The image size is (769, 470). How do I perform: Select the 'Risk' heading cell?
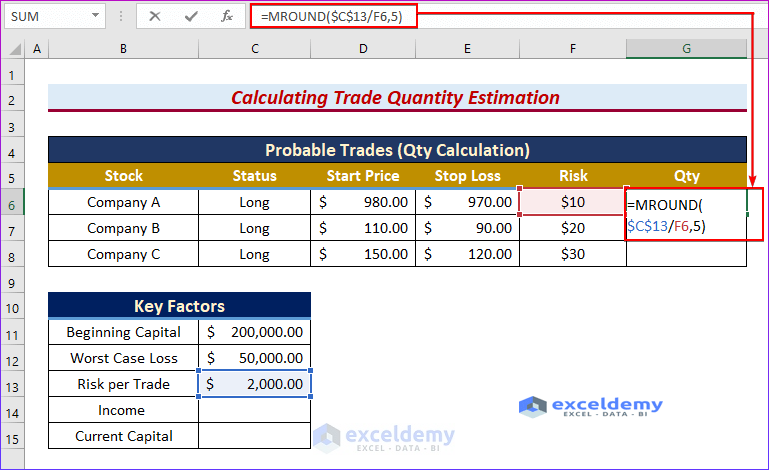click(x=573, y=176)
